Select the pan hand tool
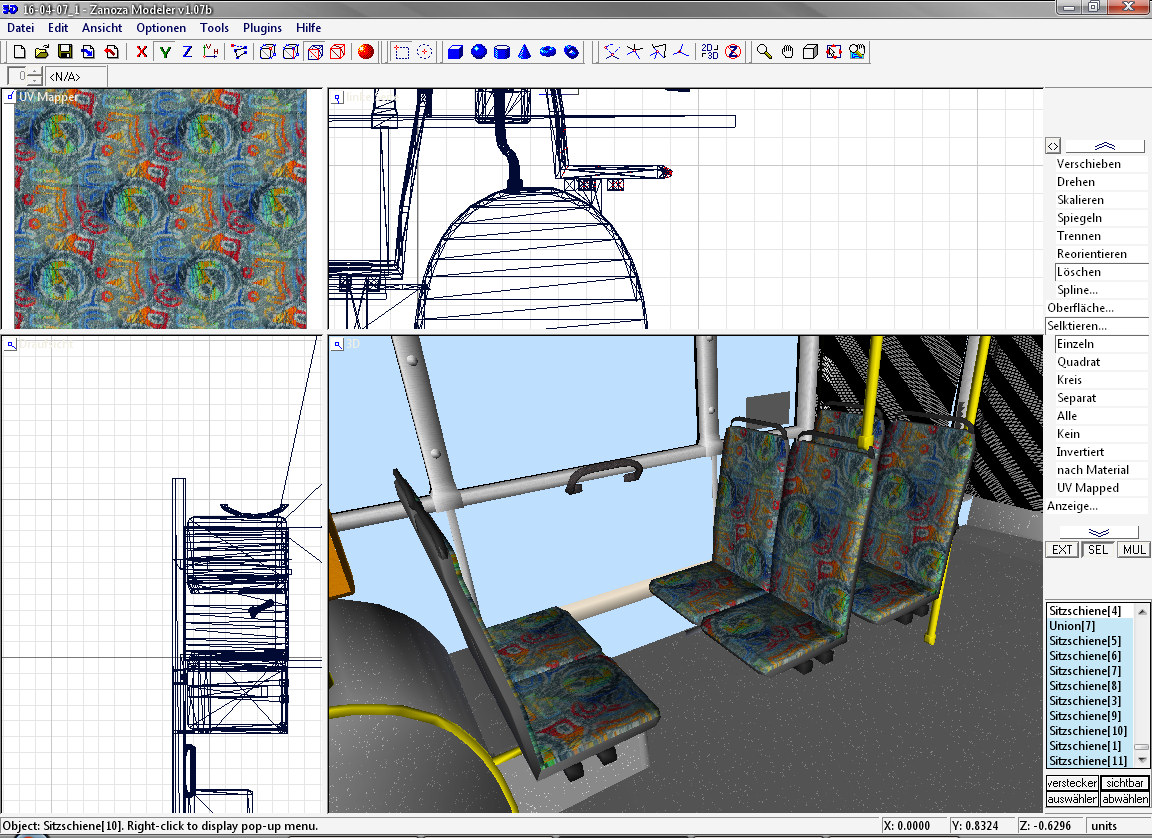 coord(787,52)
